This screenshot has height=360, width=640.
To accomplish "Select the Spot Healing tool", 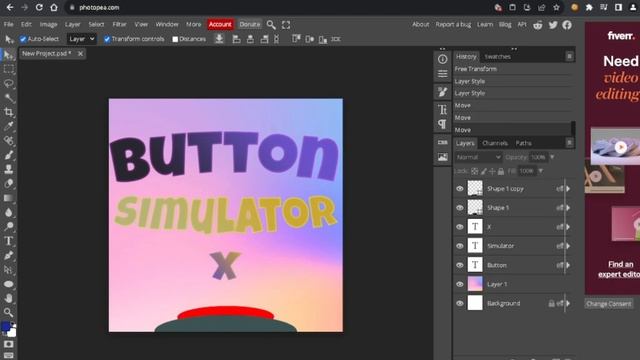I will coord(9,140).
